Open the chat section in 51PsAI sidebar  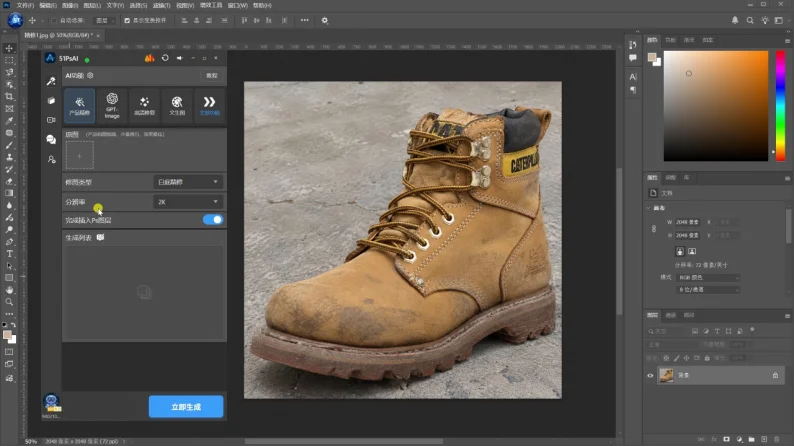point(51,139)
